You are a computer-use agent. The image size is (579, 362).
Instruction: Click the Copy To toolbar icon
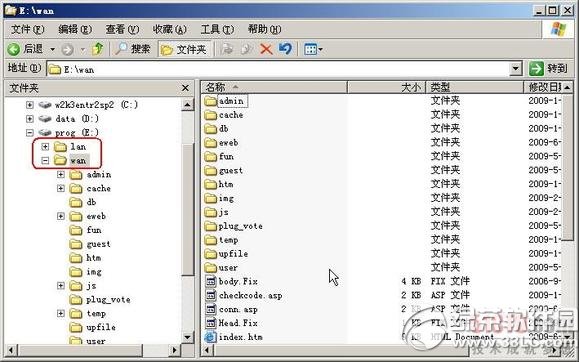click(x=246, y=49)
